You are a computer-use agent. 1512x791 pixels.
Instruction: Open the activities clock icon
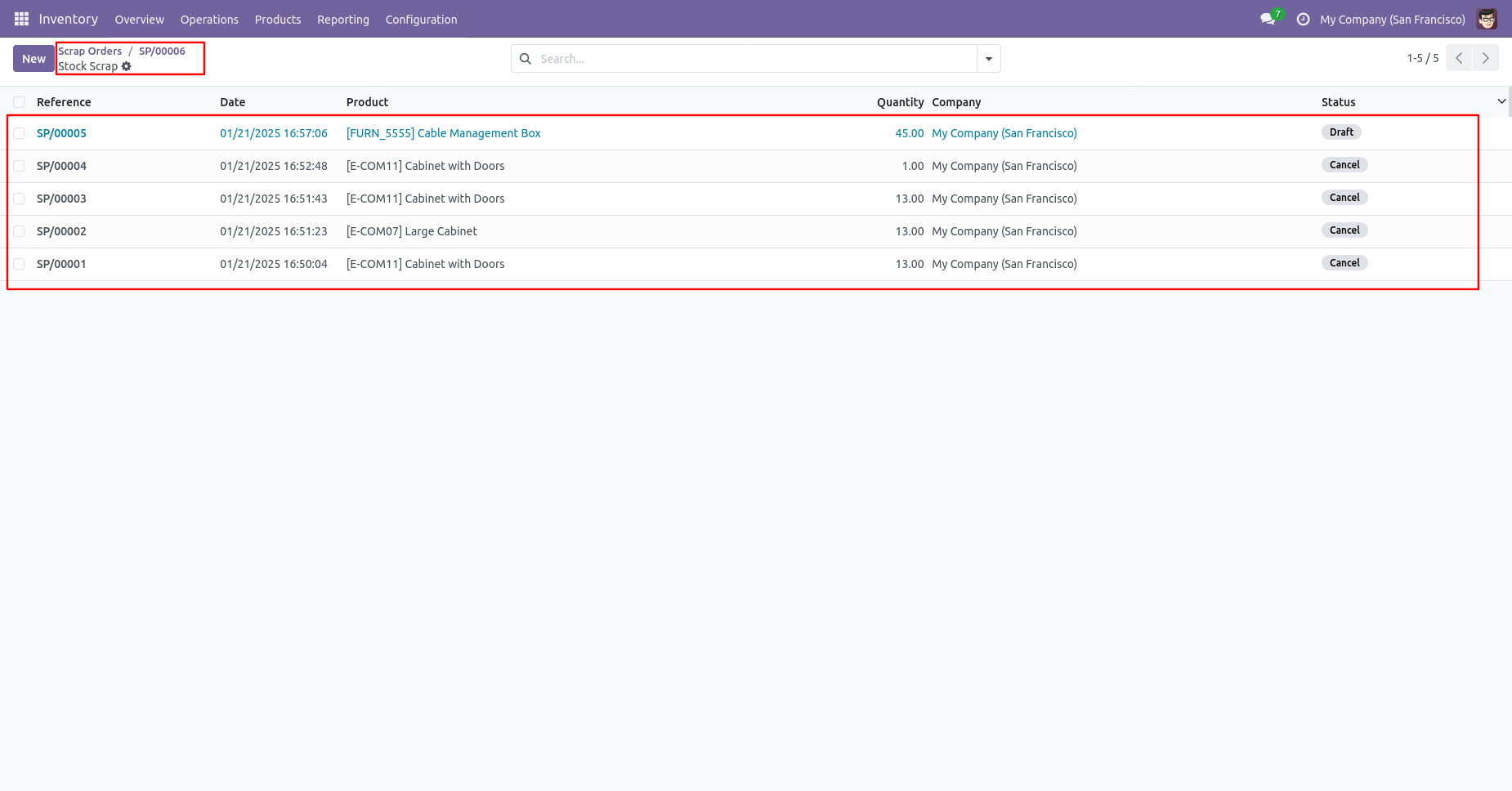click(x=1303, y=19)
